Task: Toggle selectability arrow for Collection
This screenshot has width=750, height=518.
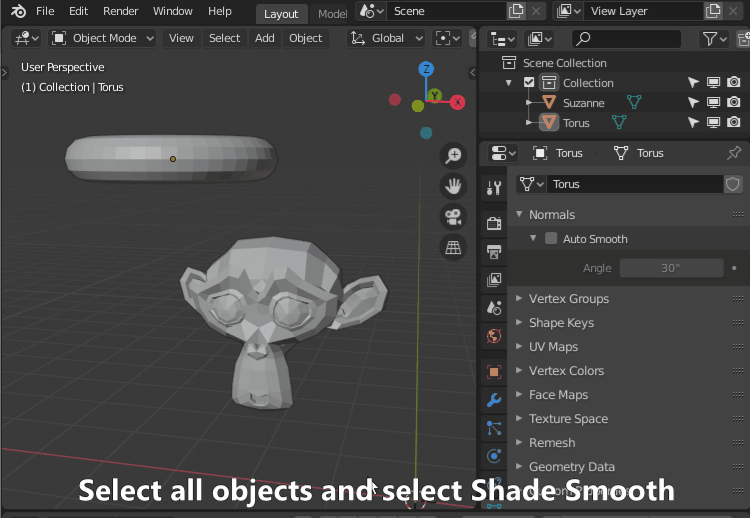Action: click(693, 83)
